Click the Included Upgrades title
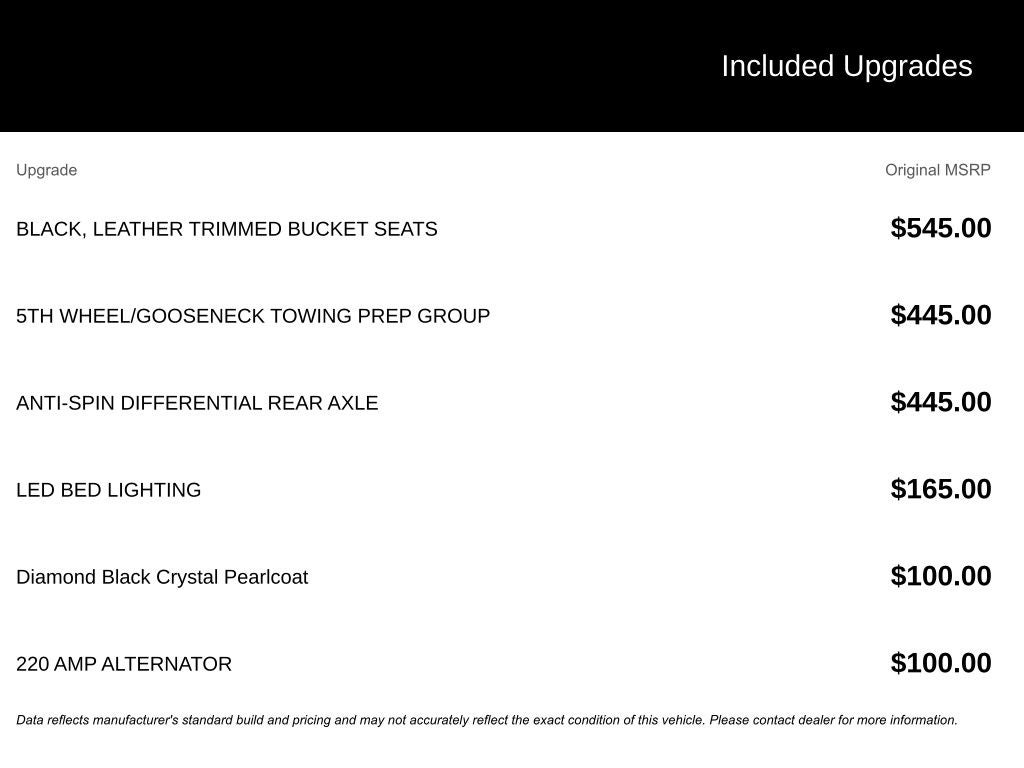This screenshot has width=1024, height=768. 846,66
